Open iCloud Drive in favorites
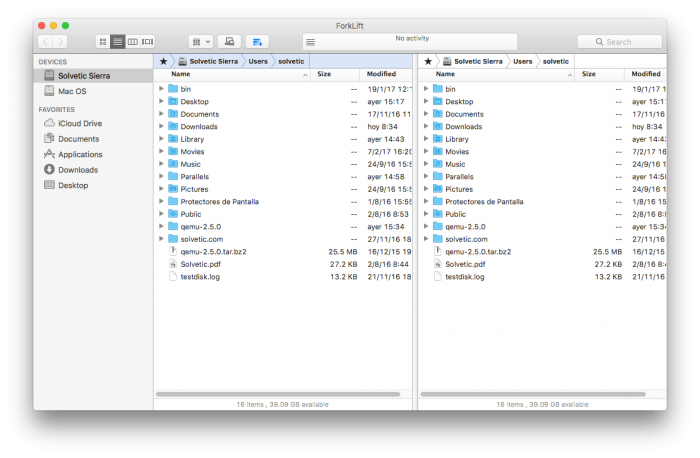700x458 pixels. coord(93,123)
